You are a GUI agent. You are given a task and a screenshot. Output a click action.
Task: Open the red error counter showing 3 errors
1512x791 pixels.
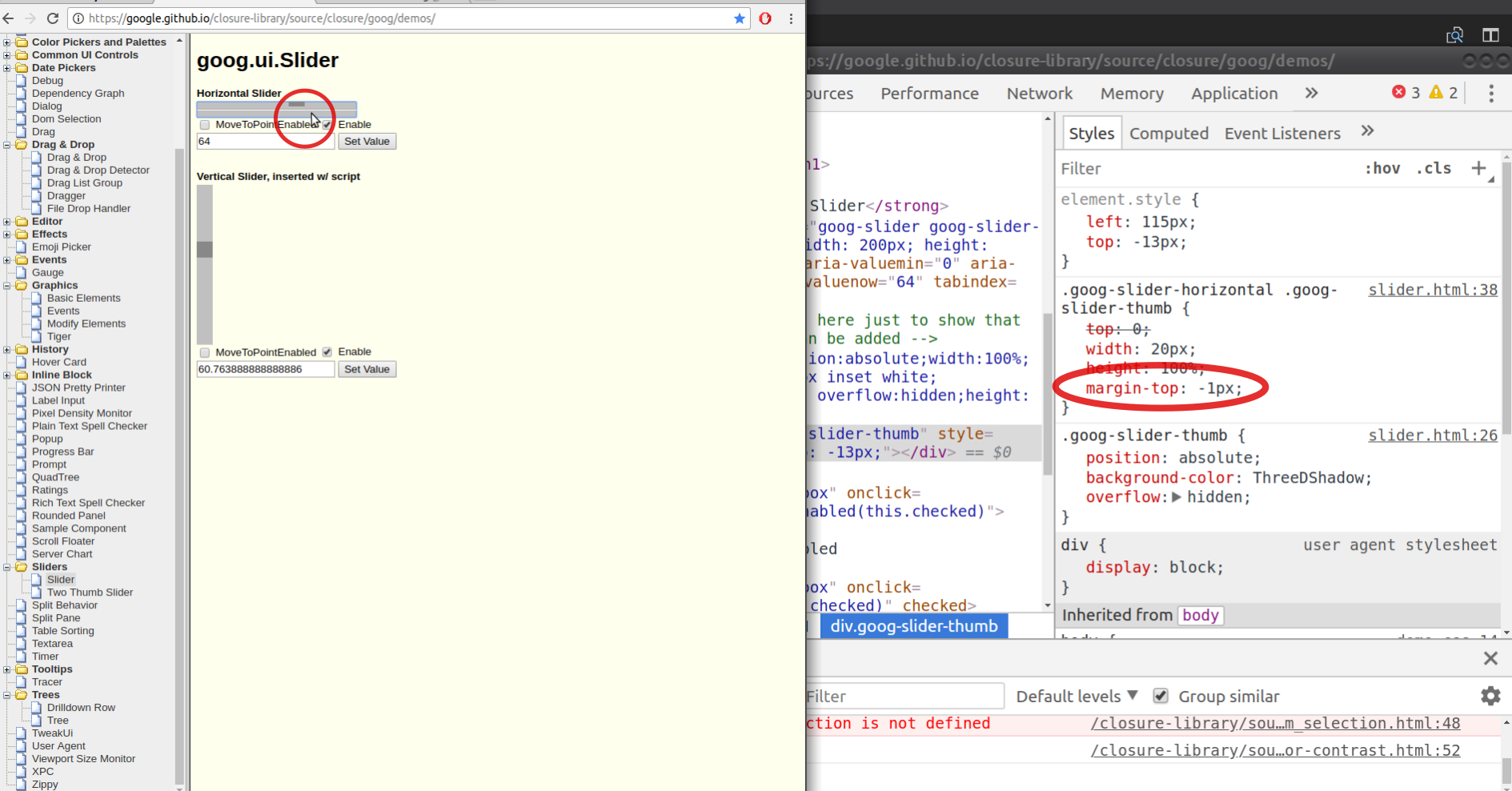[x=1406, y=92]
